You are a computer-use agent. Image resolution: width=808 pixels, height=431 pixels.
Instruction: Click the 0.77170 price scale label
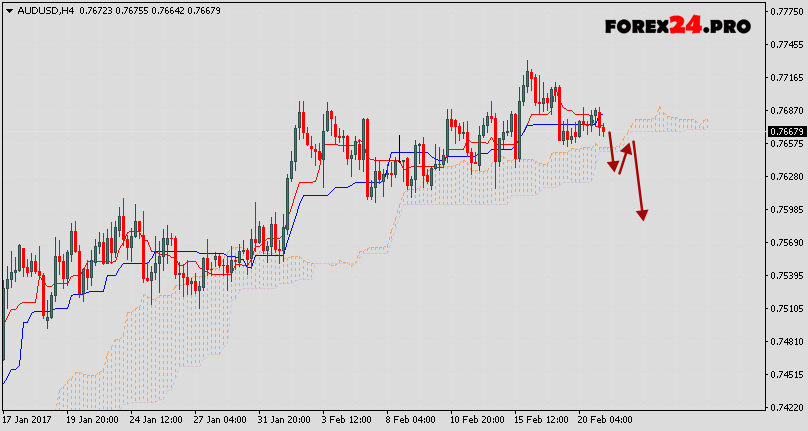(786, 78)
